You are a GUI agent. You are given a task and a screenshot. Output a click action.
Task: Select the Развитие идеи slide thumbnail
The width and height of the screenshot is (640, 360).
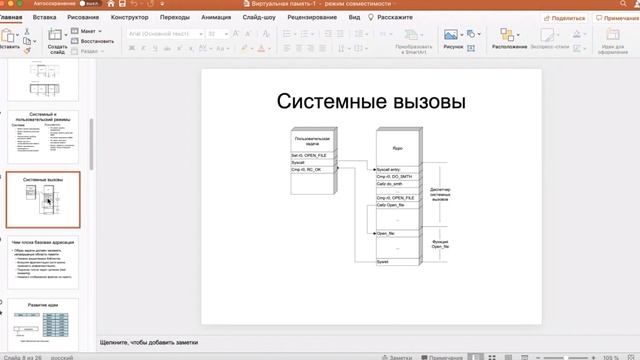tap(43, 325)
